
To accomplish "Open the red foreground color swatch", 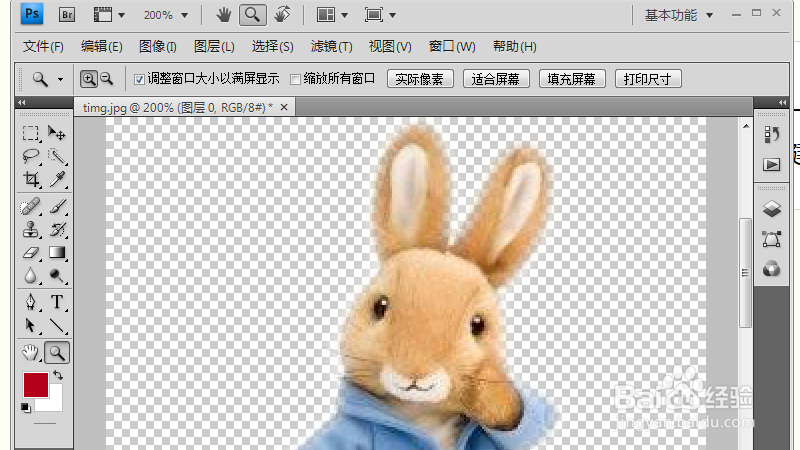I will 35,385.
